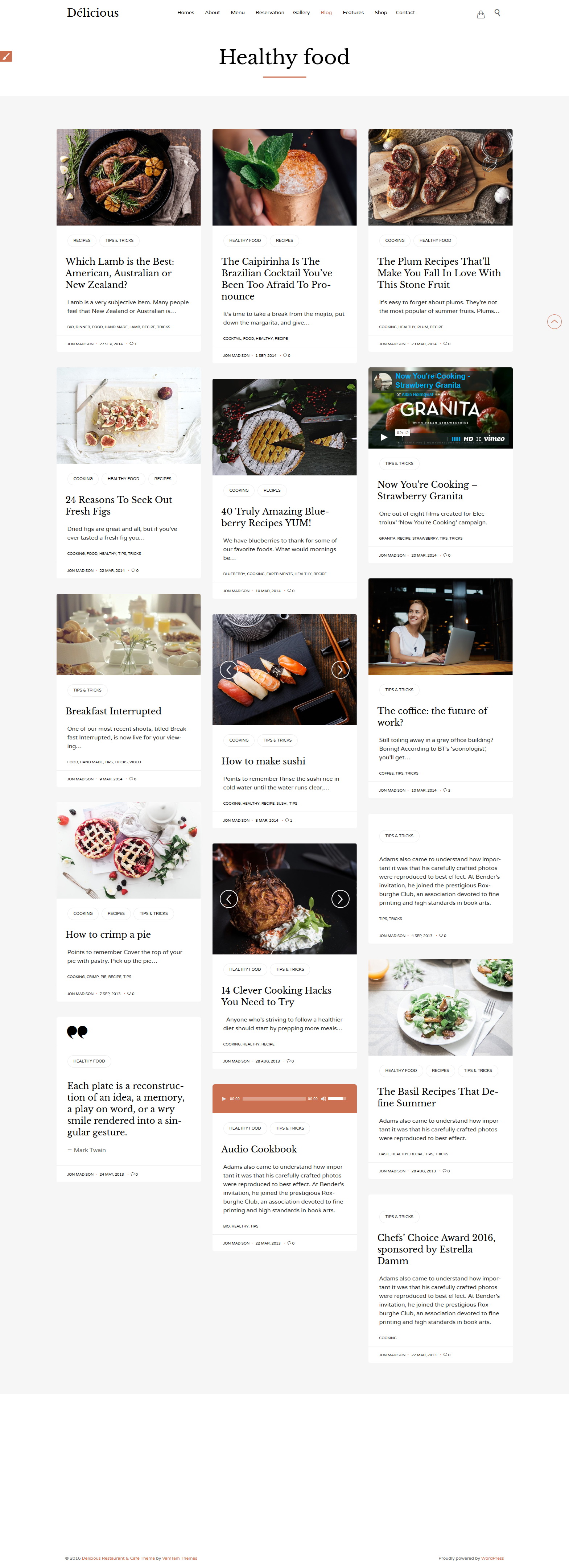This screenshot has width=569, height=1568.
Task: Click the Délicious site logo
Action: [92, 13]
